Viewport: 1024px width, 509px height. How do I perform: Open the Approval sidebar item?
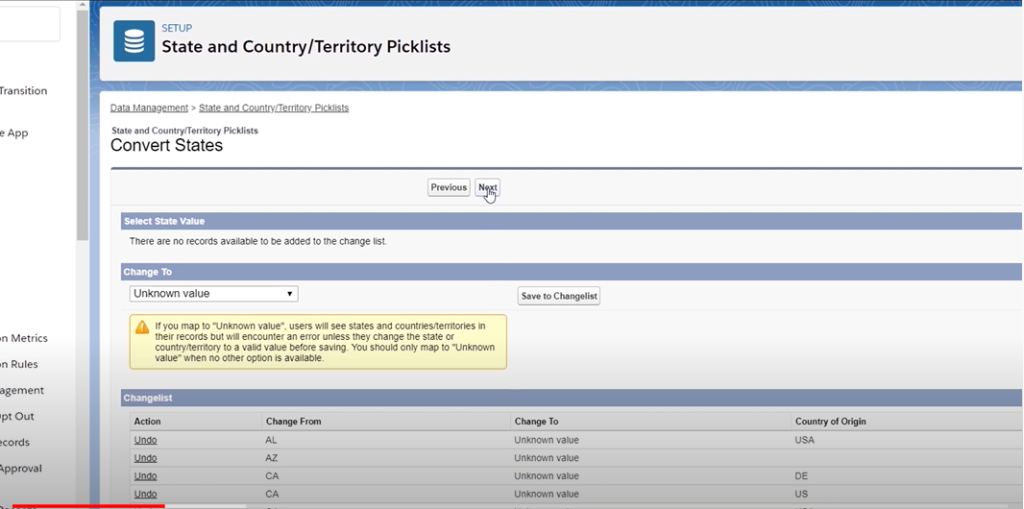(x=22, y=468)
